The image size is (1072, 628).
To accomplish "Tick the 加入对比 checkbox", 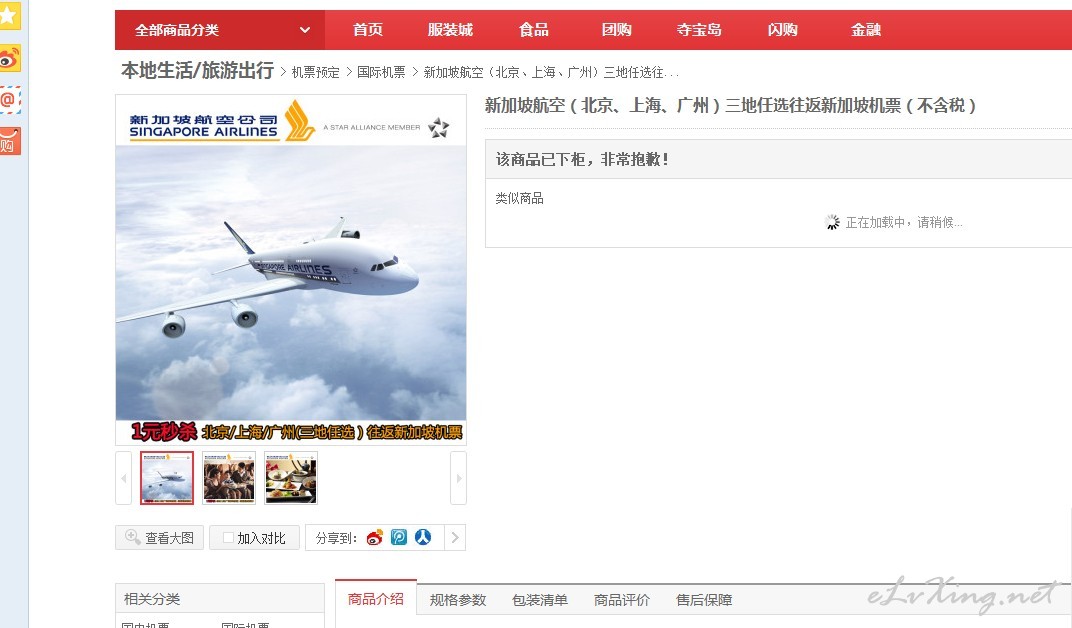I will [x=228, y=538].
